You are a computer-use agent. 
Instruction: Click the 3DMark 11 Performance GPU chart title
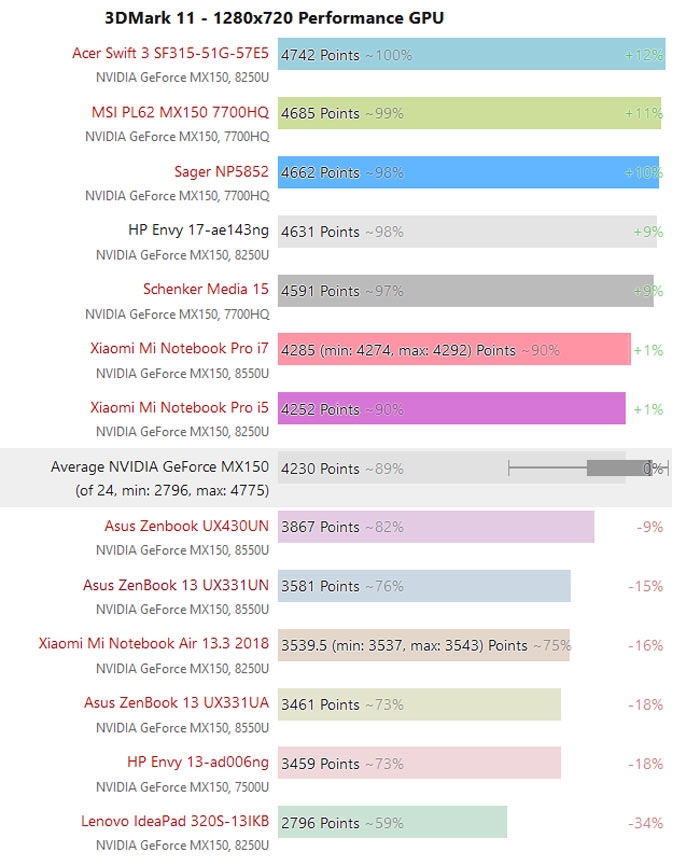pyautogui.click(x=274, y=18)
